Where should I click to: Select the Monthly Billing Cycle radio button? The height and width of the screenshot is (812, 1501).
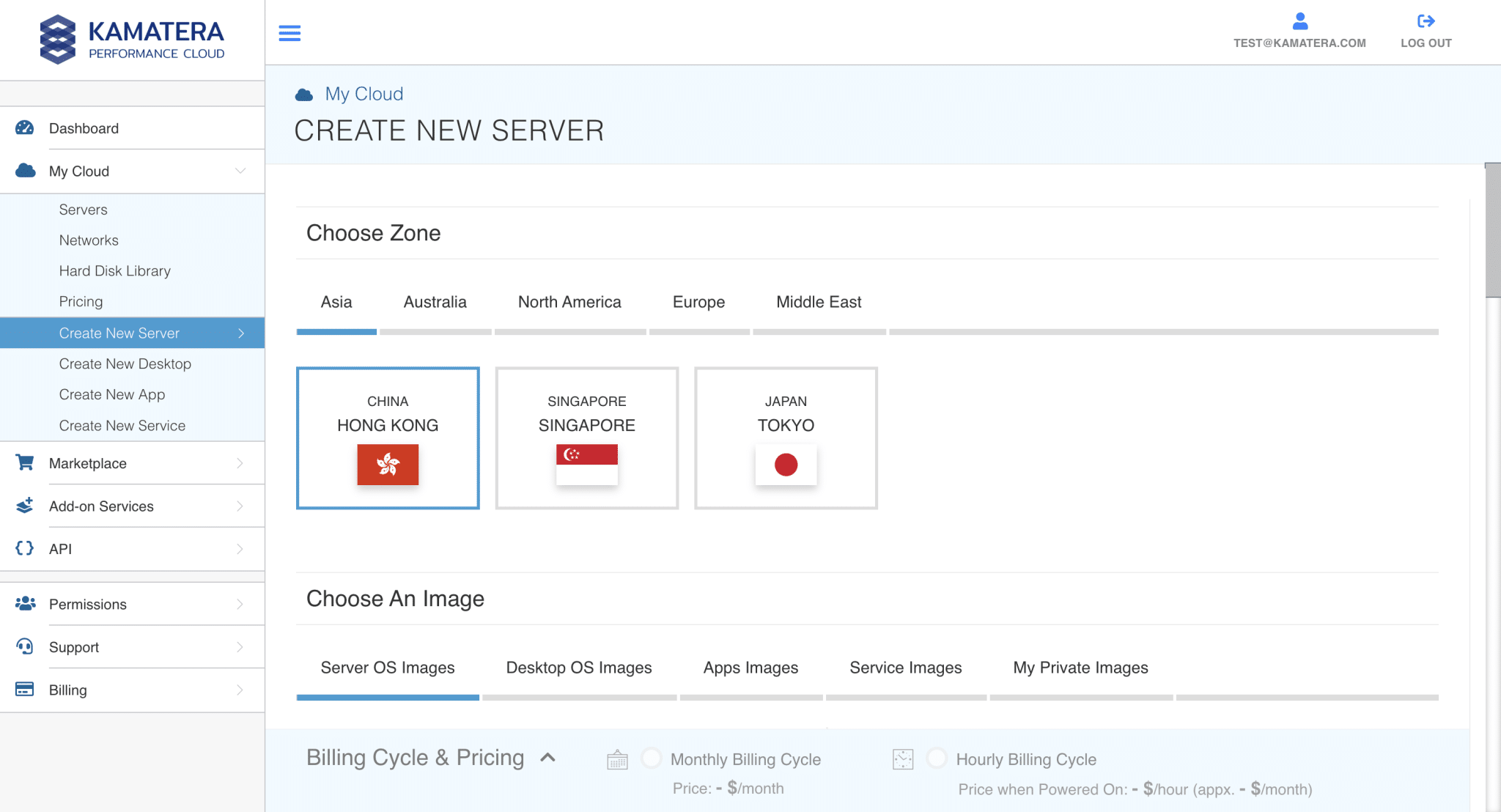tap(651, 758)
